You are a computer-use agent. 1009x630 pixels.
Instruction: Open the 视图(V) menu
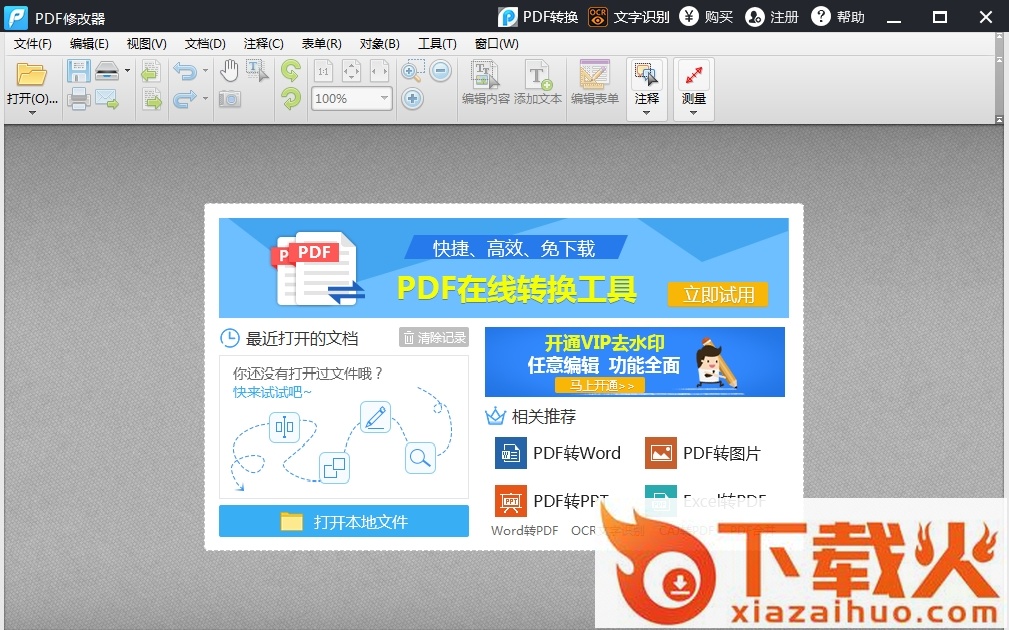coord(147,44)
